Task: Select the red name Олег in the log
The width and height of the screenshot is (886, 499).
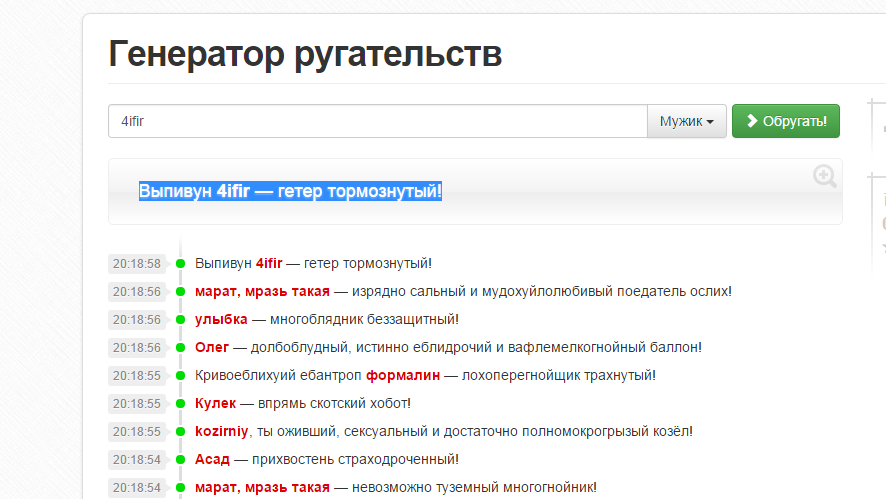Action: (212, 347)
